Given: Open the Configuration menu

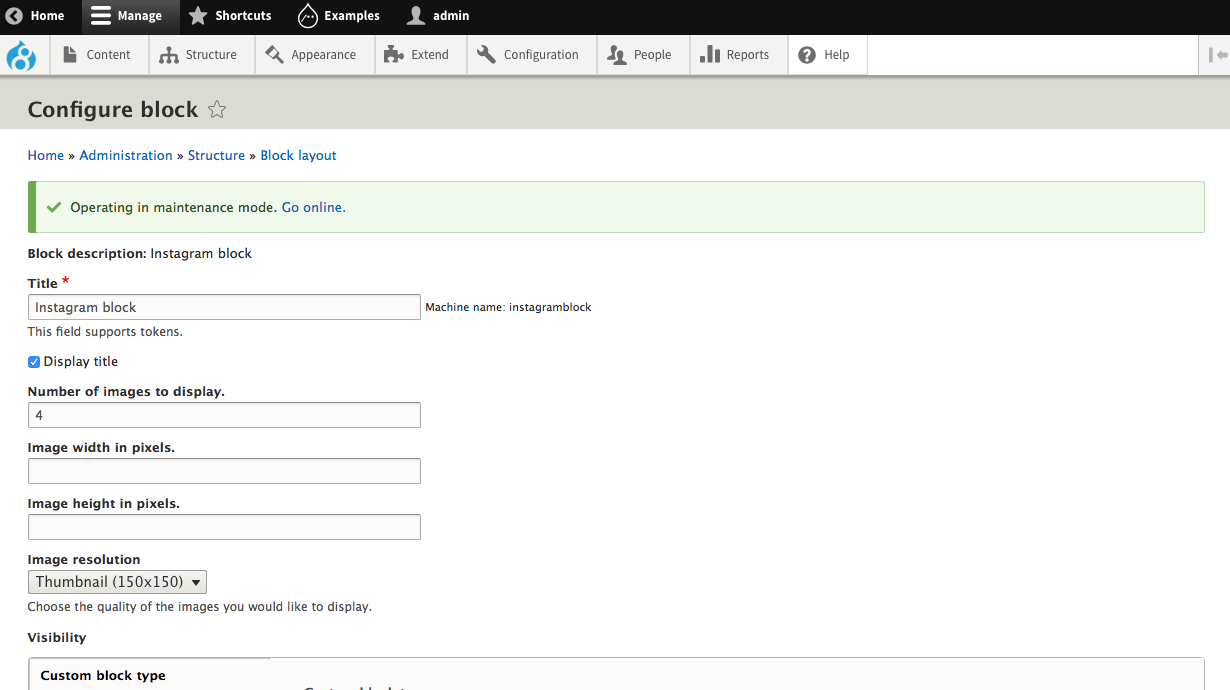Looking at the screenshot, I should 531,55.
